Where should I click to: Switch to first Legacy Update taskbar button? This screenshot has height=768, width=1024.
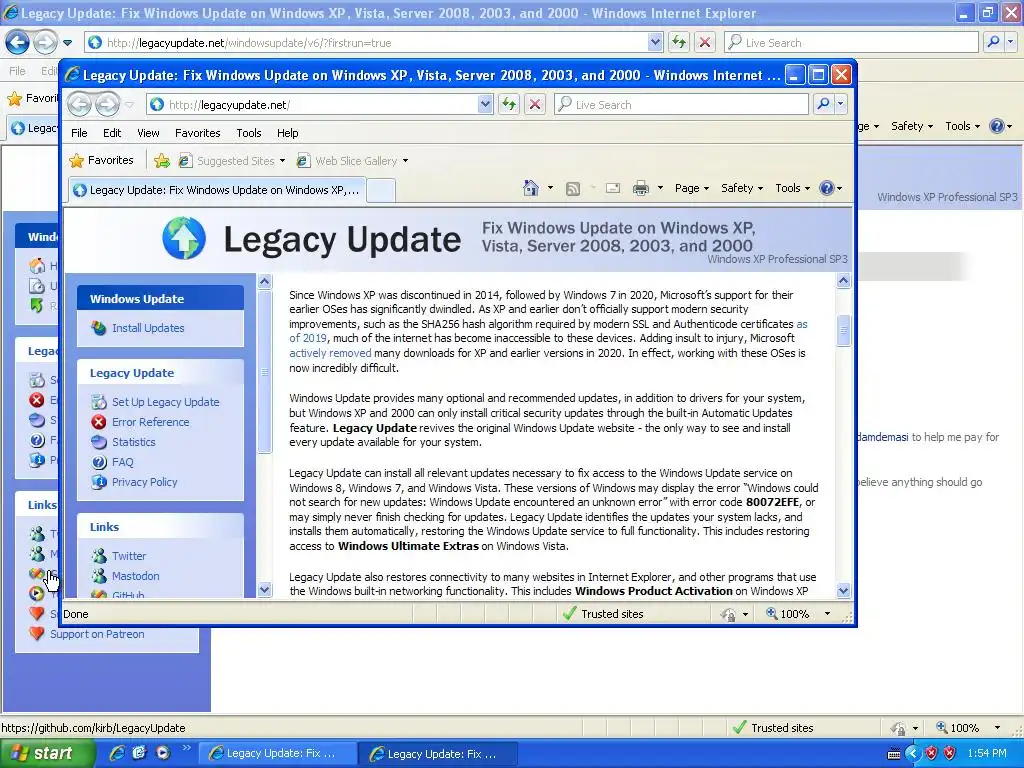pos(277,753)
